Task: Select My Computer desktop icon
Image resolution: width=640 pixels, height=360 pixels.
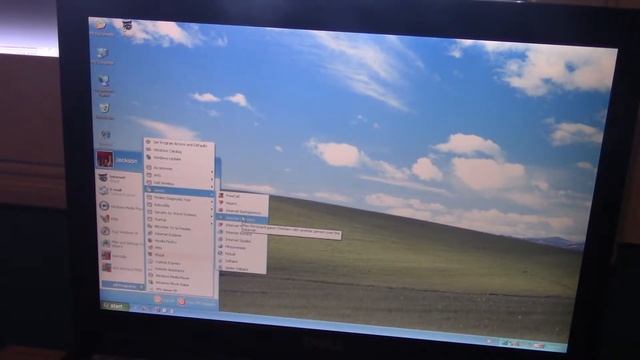Action: point(102,55)
